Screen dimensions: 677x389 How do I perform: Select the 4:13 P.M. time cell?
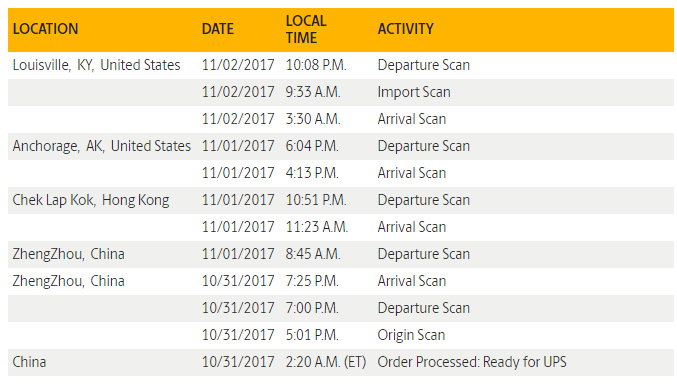tap(312, 173)
